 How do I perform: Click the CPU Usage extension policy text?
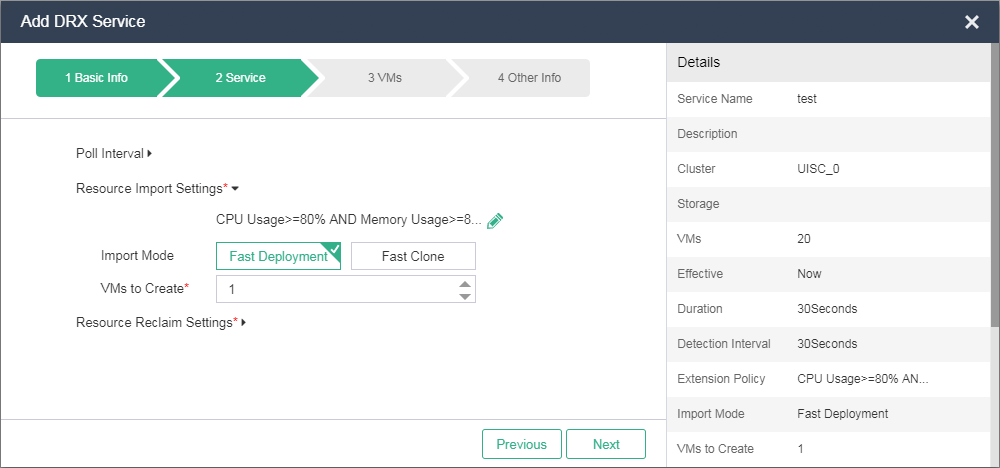[x=348, y=220]
